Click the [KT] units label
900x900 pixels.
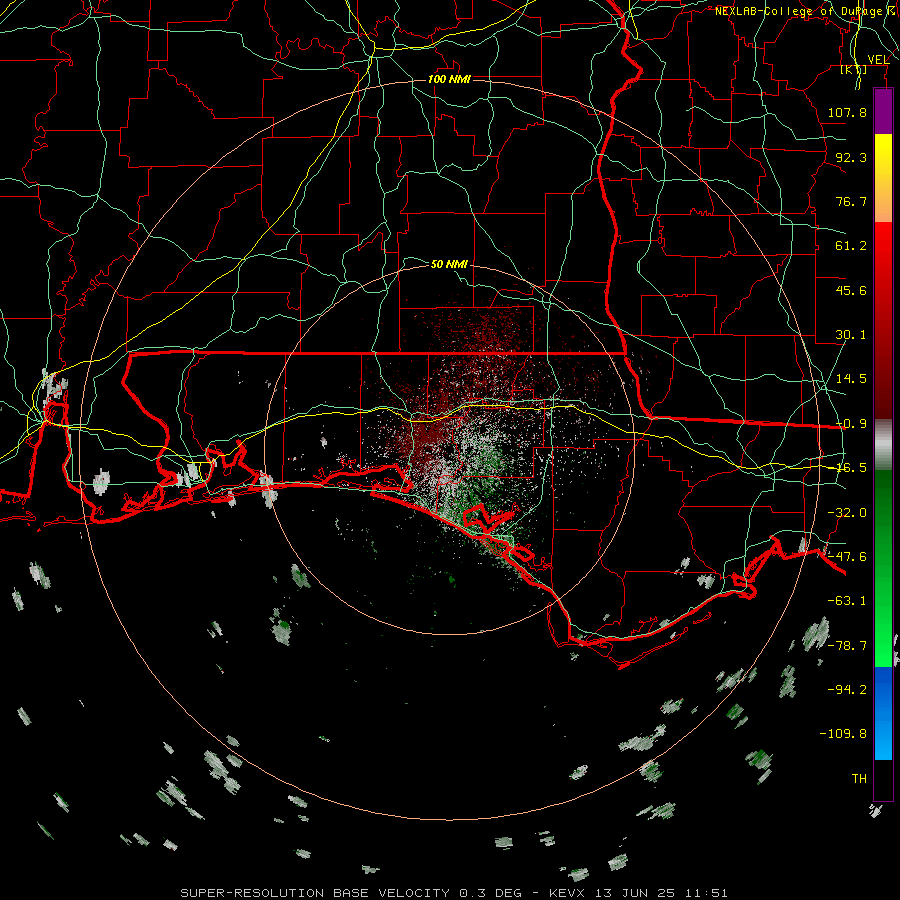[x=854, y=69]
